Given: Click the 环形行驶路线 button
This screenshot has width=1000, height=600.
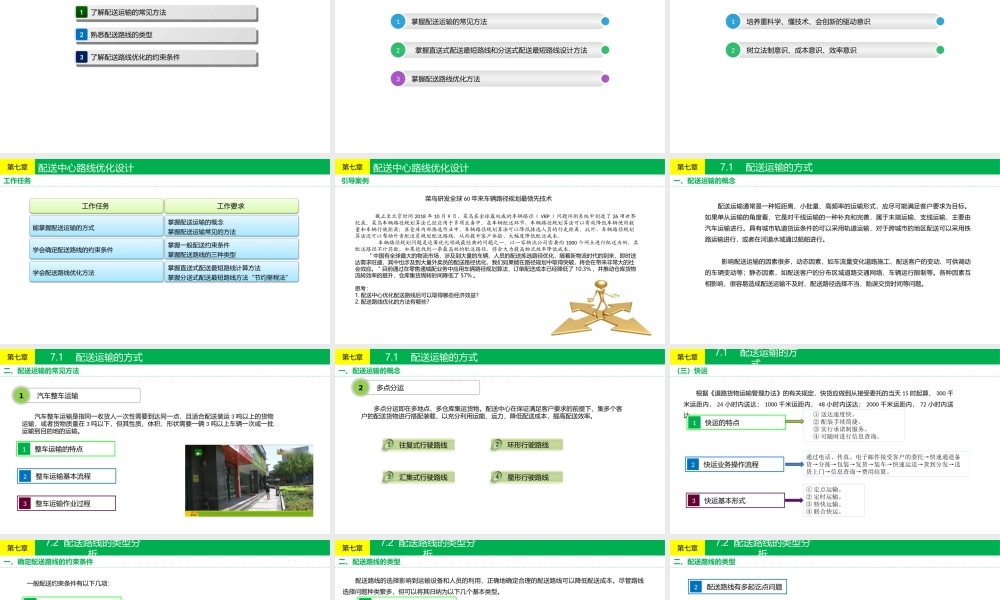Looking at the screenshot, I should [521, 444].
